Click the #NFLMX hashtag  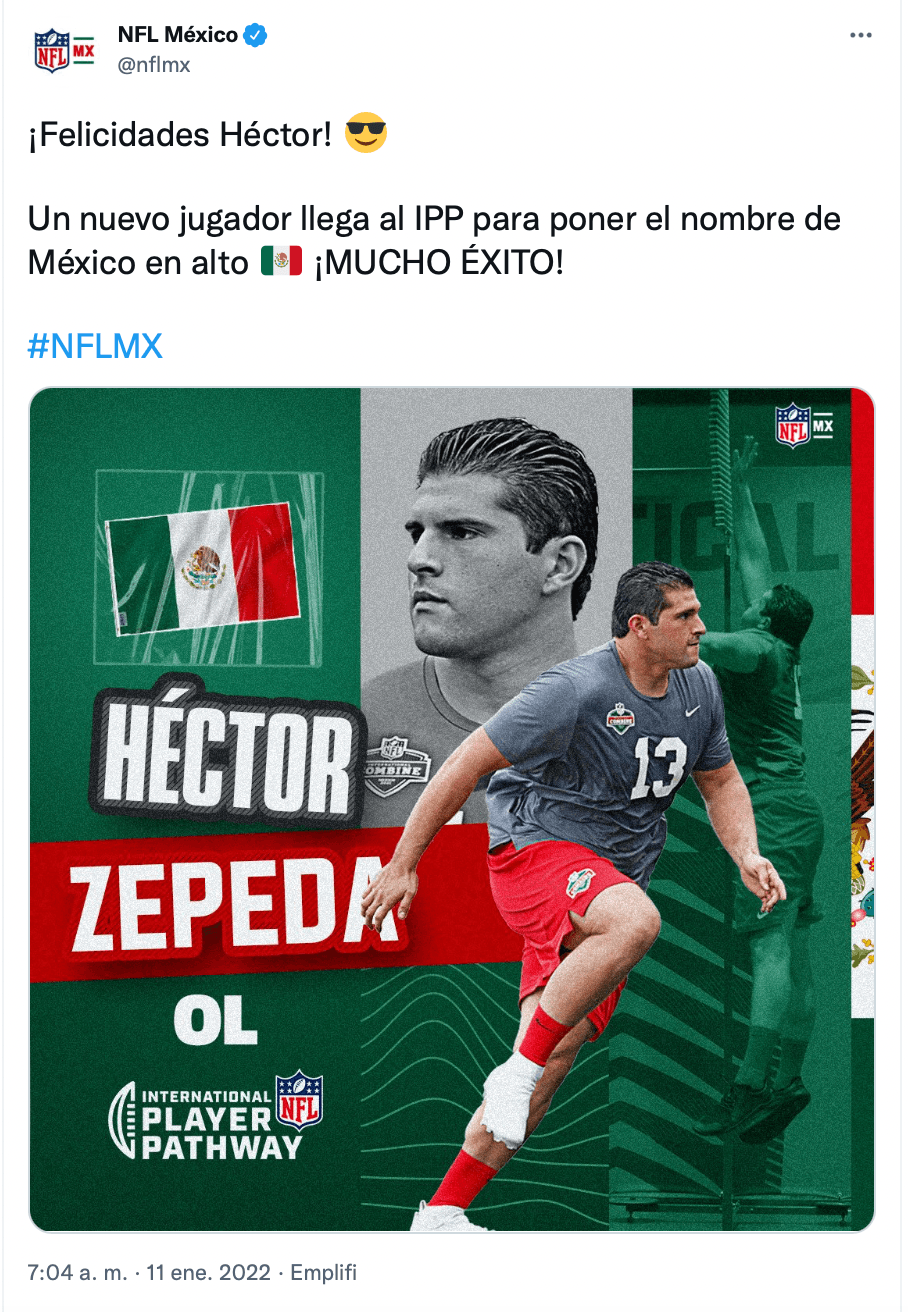tap(95, 347)
